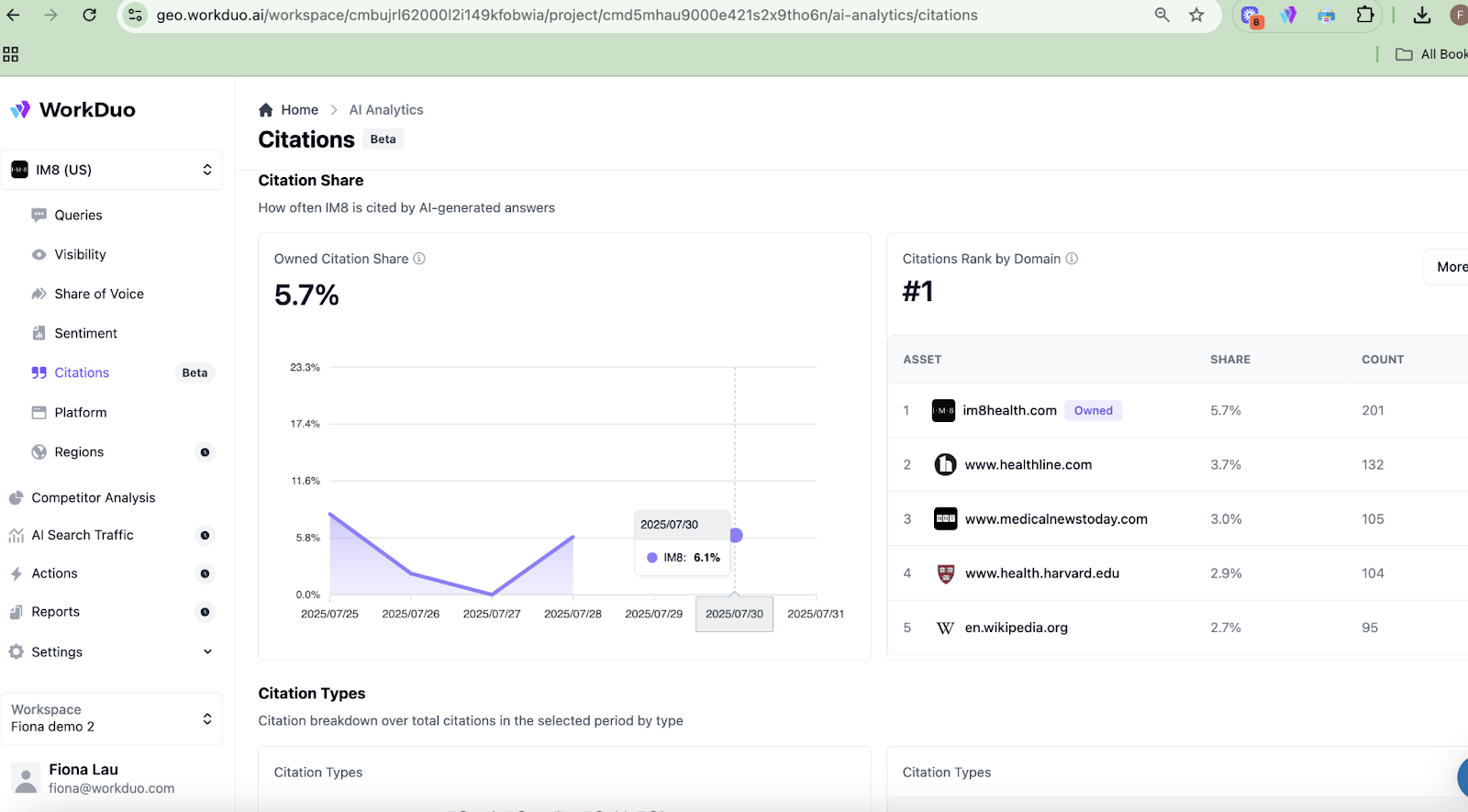Open site information icon in address bar
Viewport: 1468px width, 812px height.
(136, 15)
